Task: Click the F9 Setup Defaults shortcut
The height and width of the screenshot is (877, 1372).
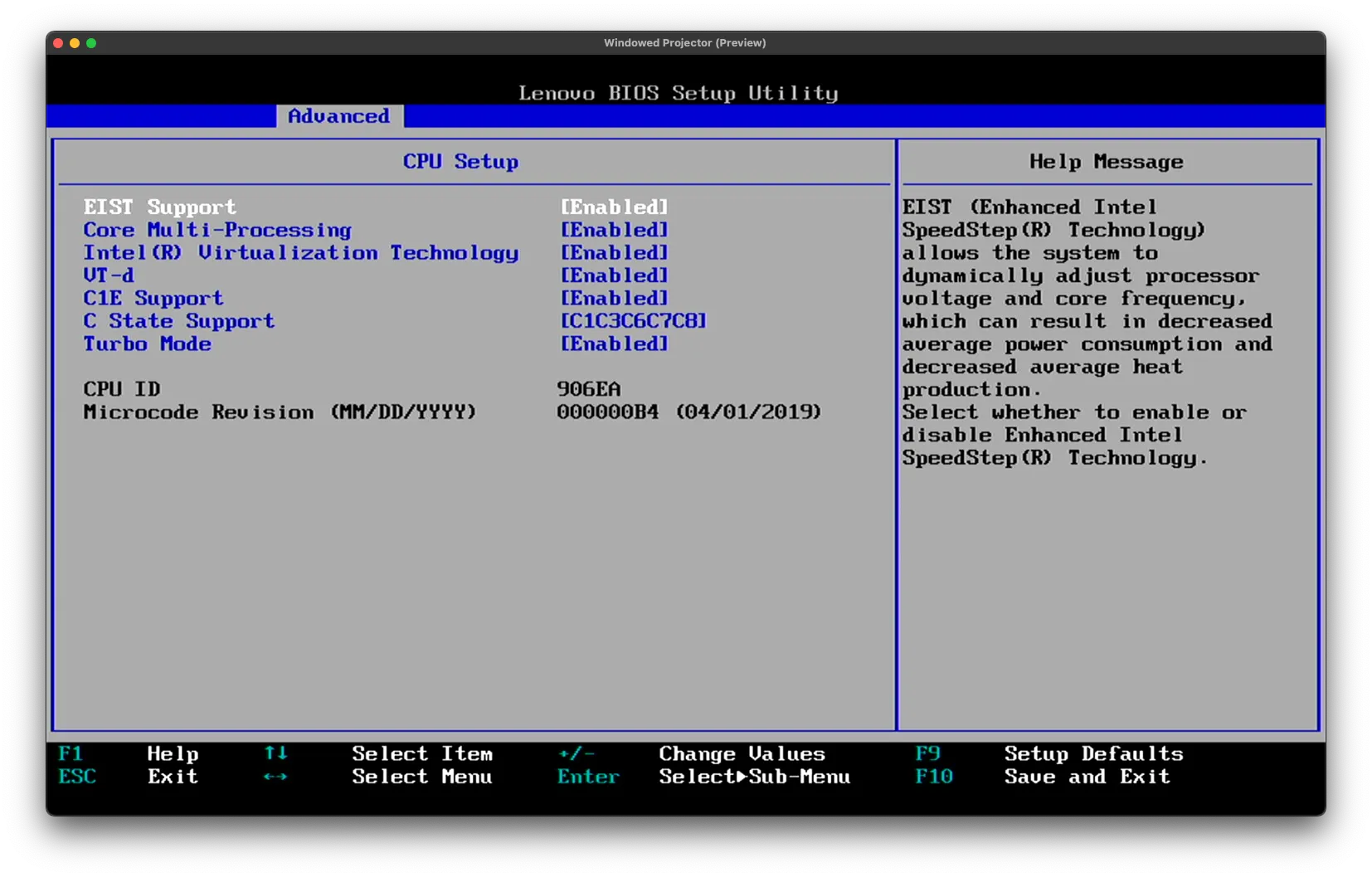Action: click(1049, 754)
